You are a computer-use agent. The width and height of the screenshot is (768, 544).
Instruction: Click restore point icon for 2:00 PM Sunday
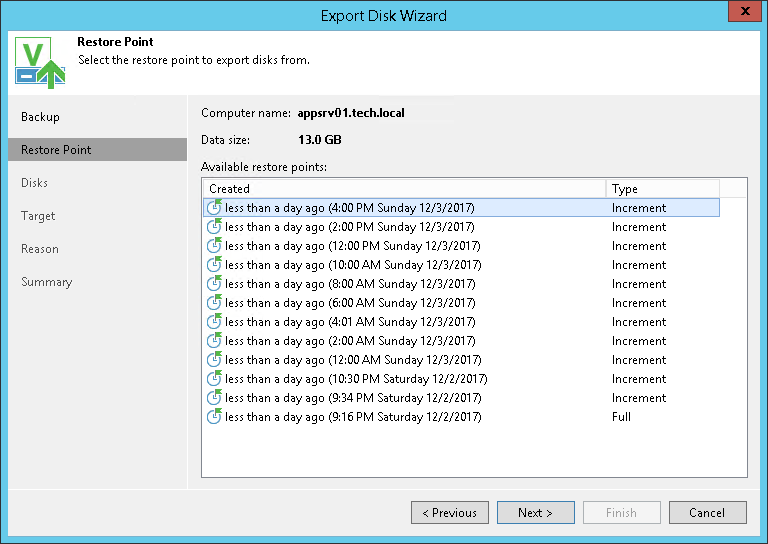(x=214, y=227)
